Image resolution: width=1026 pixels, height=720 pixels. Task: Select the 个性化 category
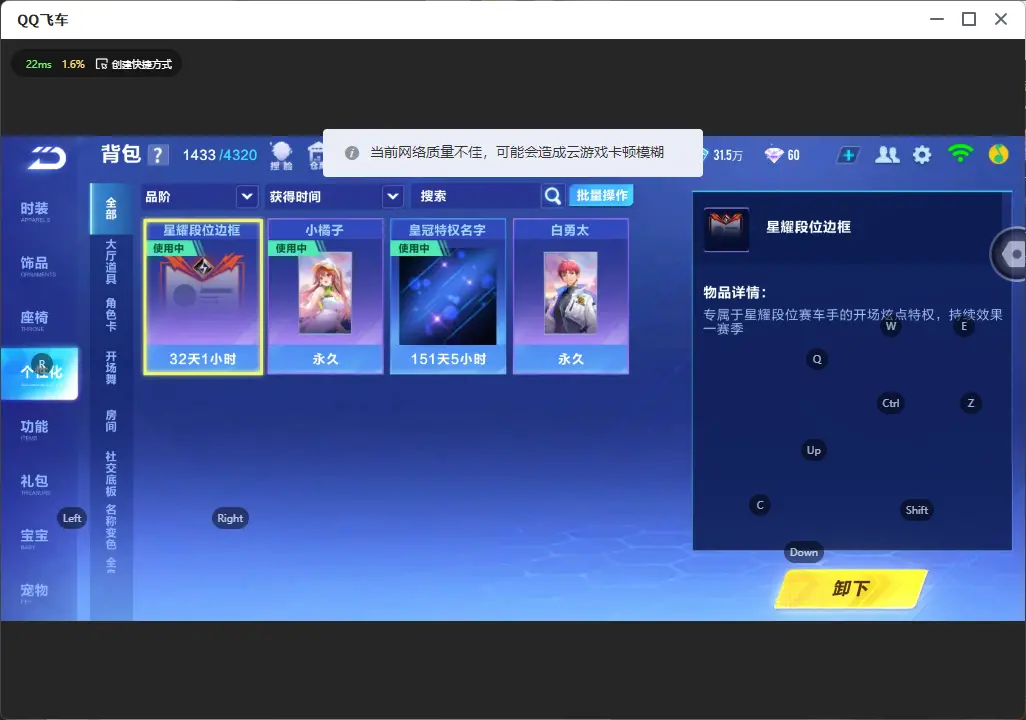click(40, 373)
